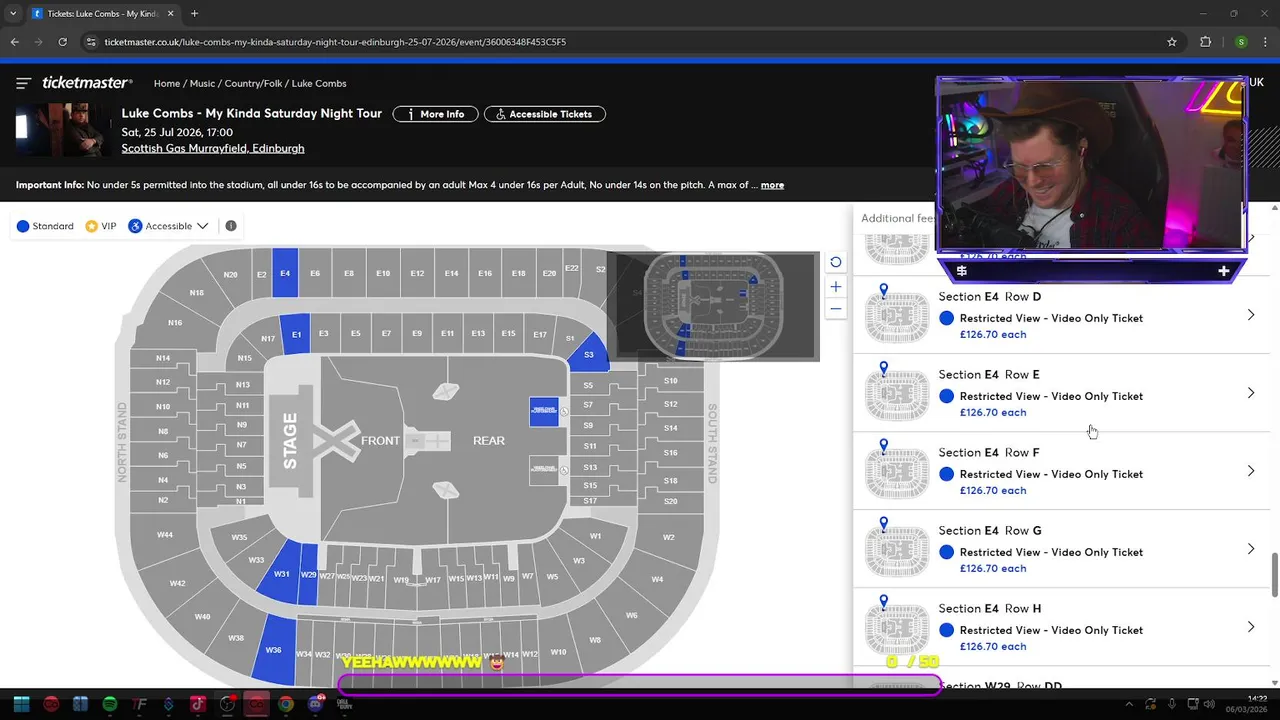This screenshot has height=720, width=1280.
Task: Go to Home breadcrumb
Action: (x=167, y=83)
